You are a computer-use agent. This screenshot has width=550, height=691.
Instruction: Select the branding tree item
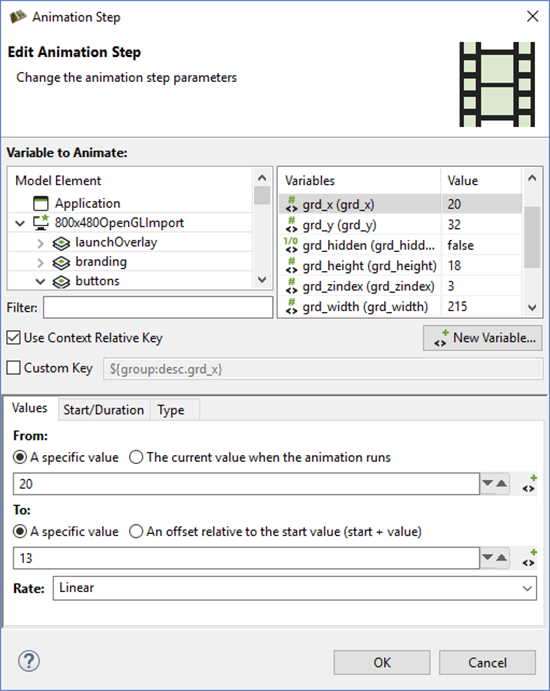coord(101,262)
